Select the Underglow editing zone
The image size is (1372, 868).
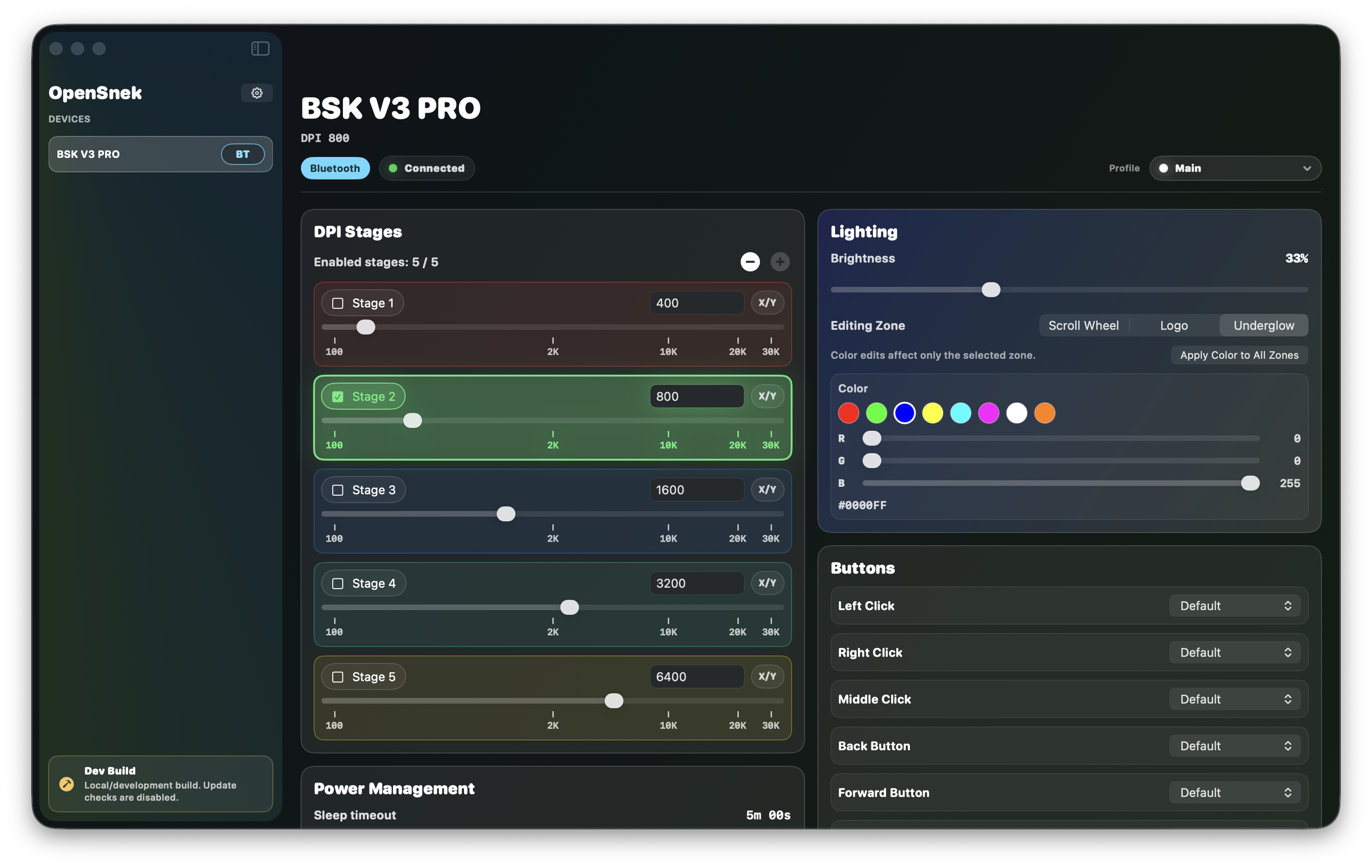[x=1264, y=325]
